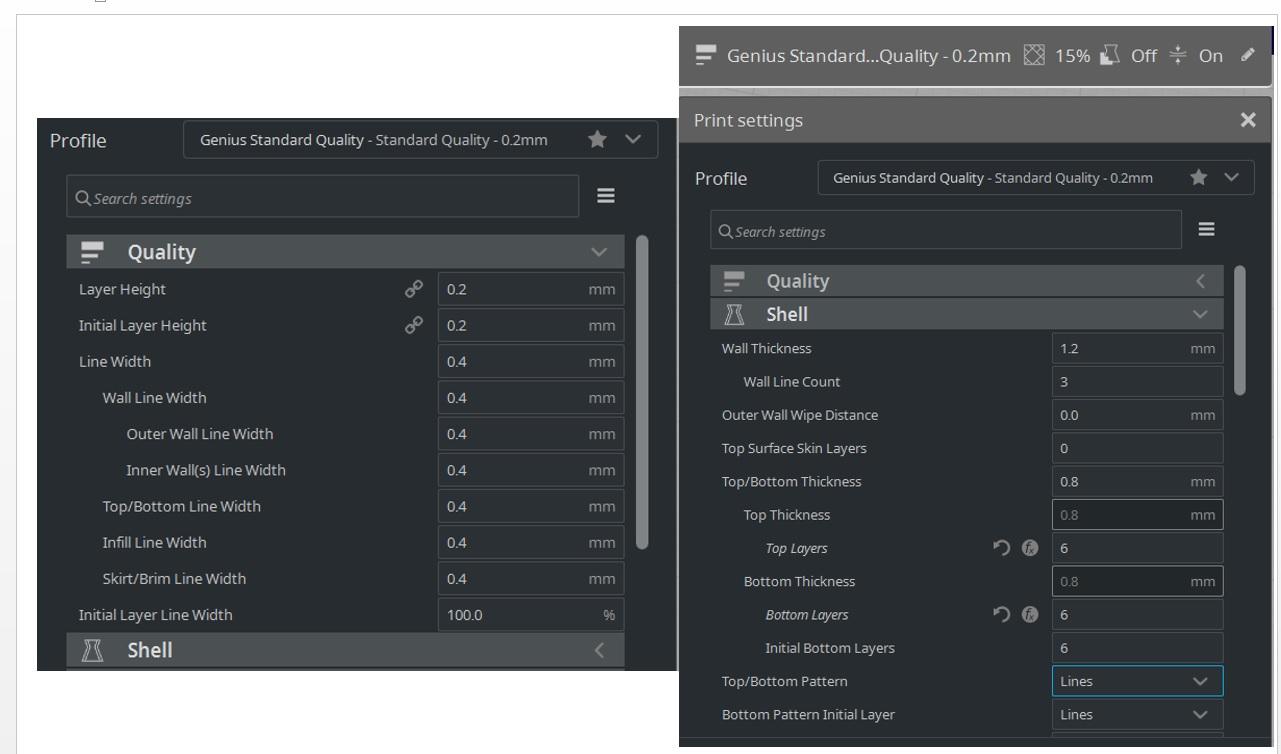The height and width of the screenshot is (754, 1281).
Task: Expand the Profile dropdown in Print settings
Action: pyautogui.click(x=1232, y=177)
